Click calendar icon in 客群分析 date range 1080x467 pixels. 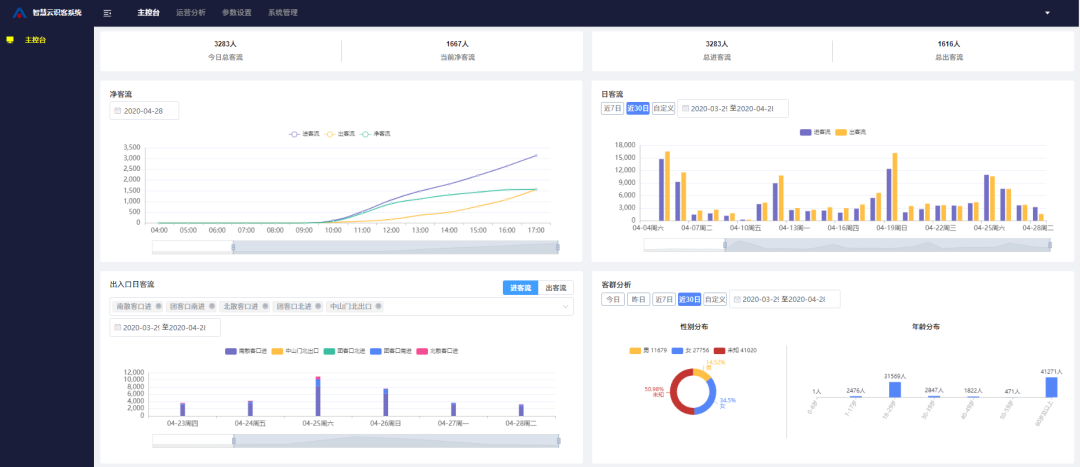click(x=738, y=300)
